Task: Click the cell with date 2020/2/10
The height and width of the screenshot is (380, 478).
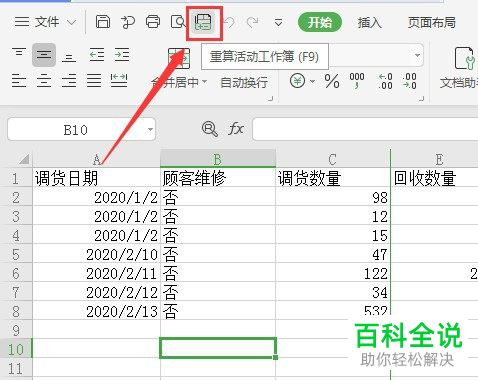Action: point(97,254)
